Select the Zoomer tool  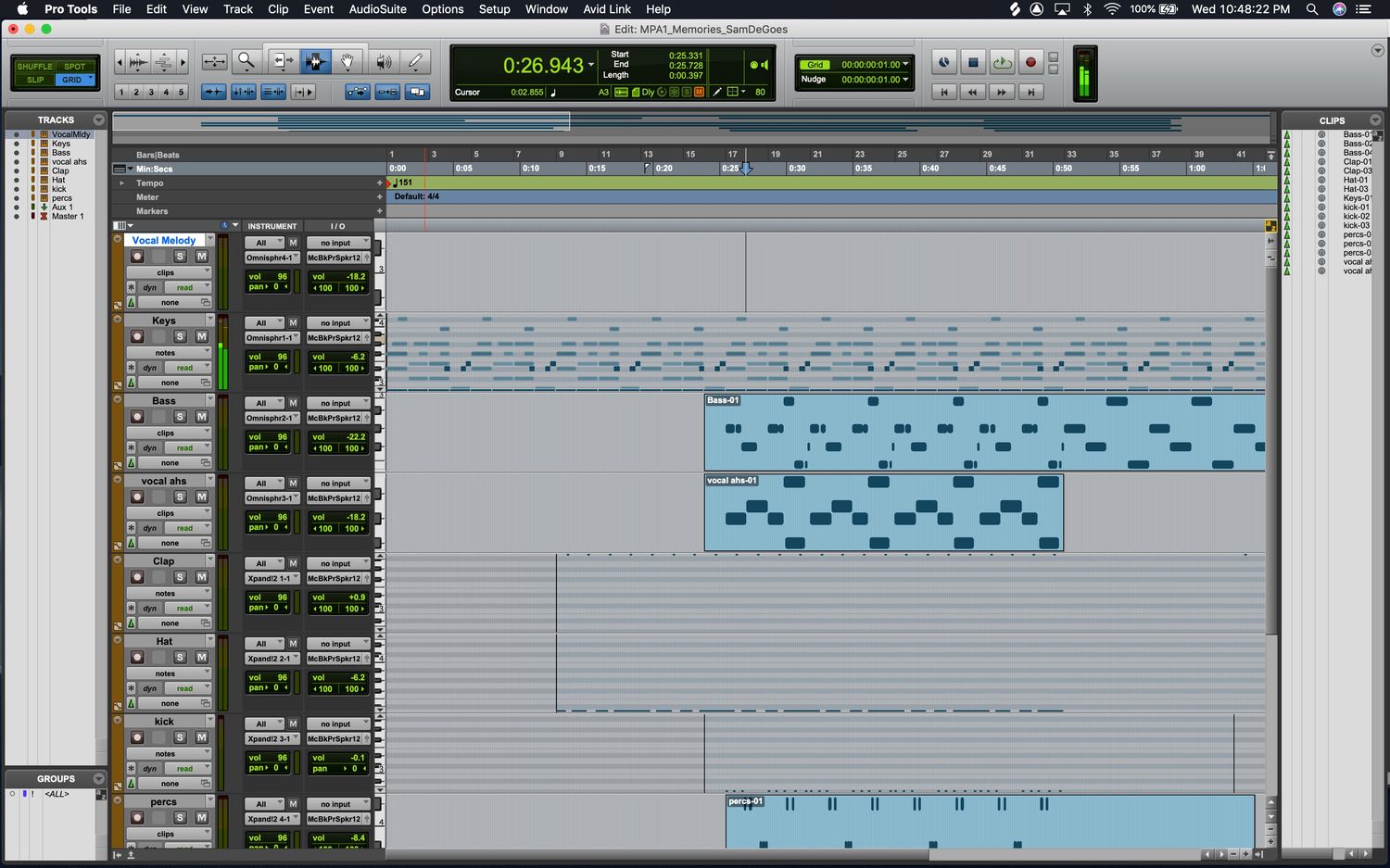pyautogui.click(x=246, y=61)
